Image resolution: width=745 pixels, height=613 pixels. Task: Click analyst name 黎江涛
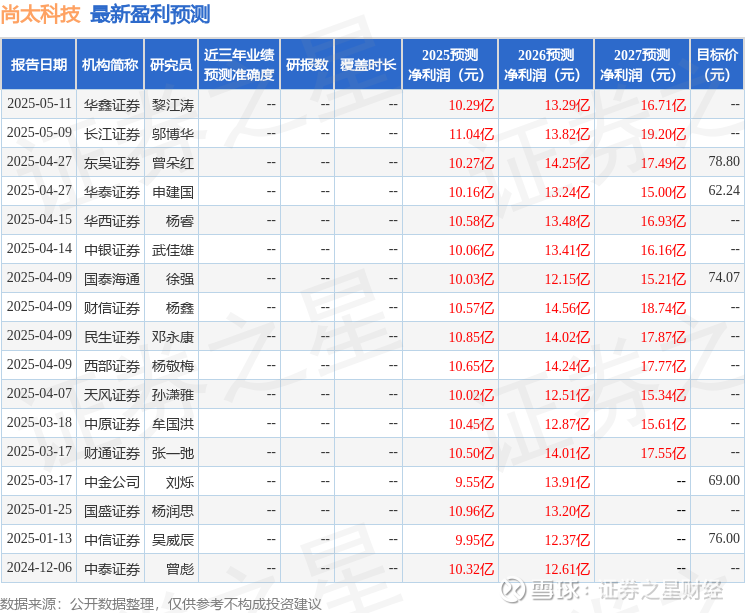pyautogui.click(x=173, y=105)
